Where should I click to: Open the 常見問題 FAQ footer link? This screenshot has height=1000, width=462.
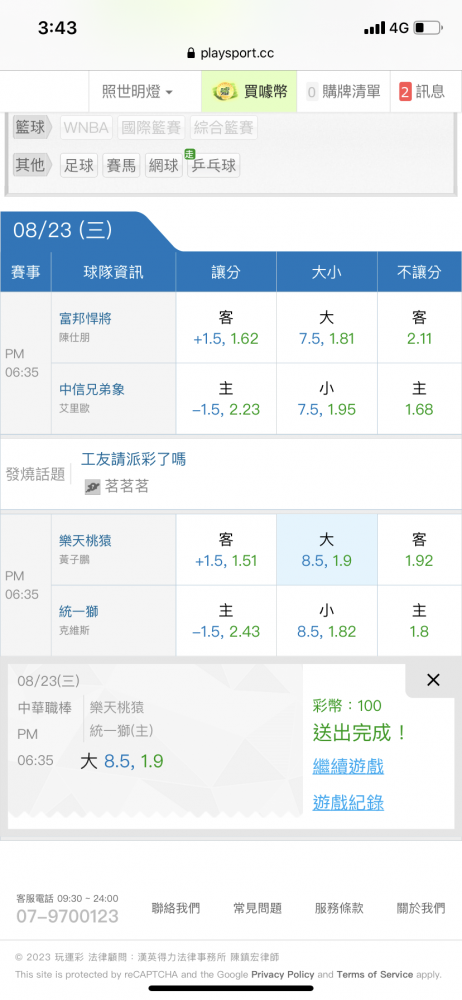[257, 908]
